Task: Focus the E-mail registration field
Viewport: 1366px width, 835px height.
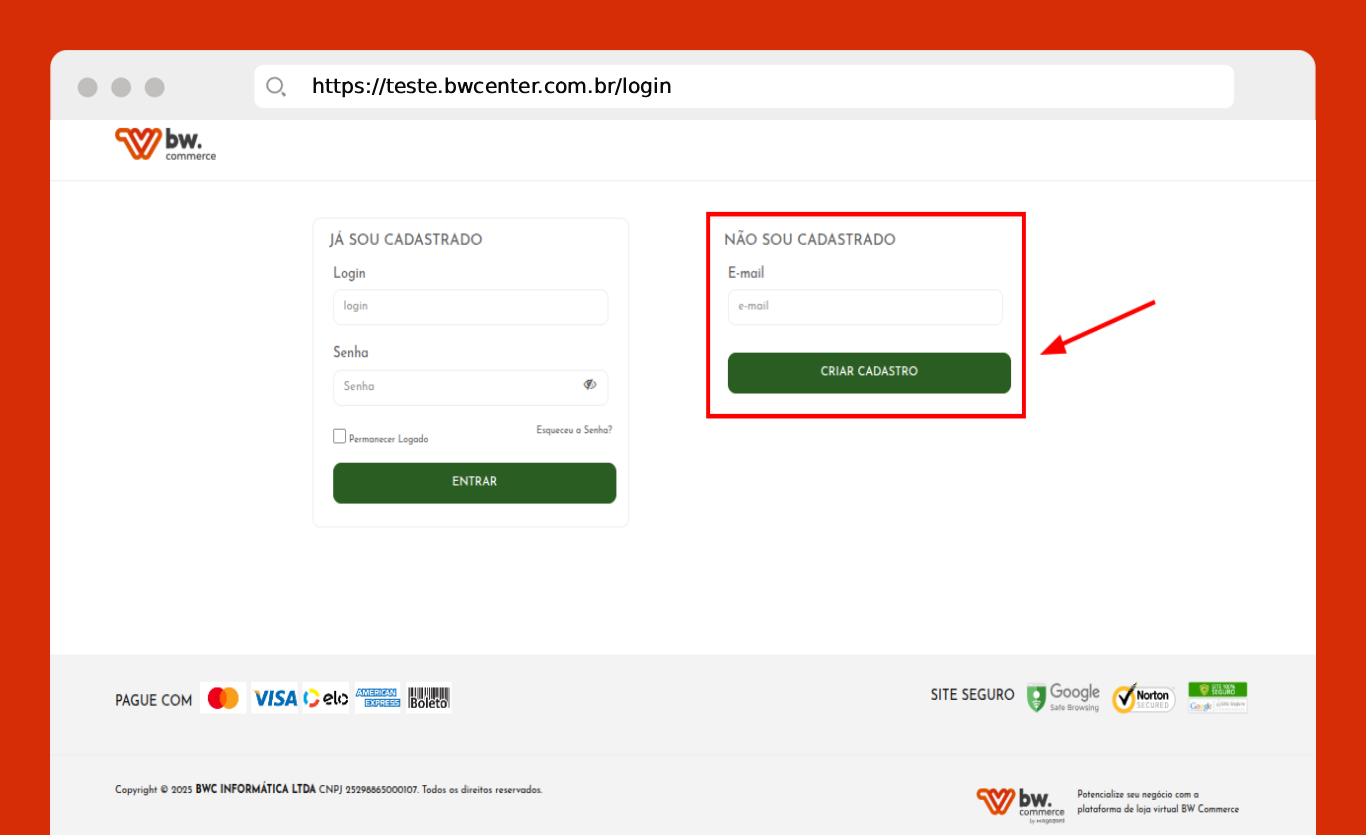Action: click(865, 307)
